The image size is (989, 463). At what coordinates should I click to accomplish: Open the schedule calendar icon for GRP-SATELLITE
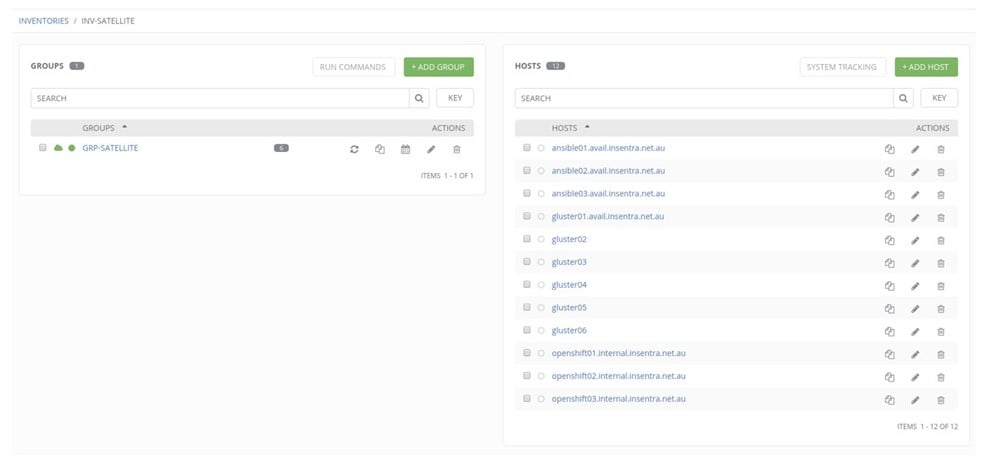pos(405,149)
